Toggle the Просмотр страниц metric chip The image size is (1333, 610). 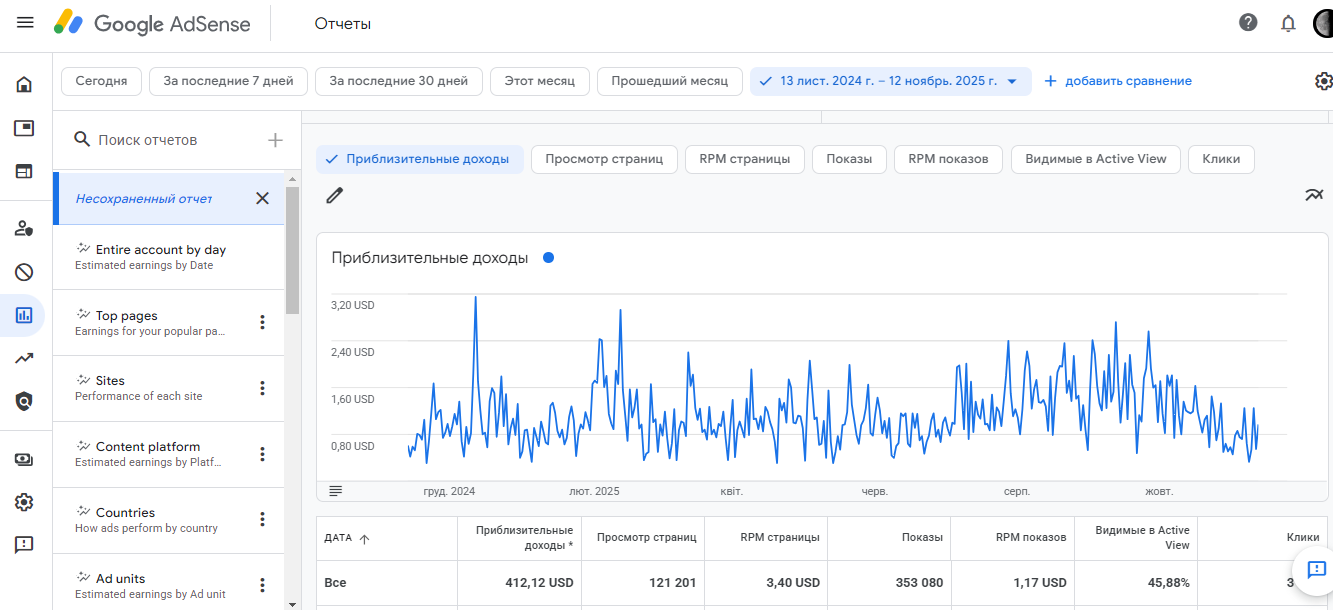tap(604, 159)
